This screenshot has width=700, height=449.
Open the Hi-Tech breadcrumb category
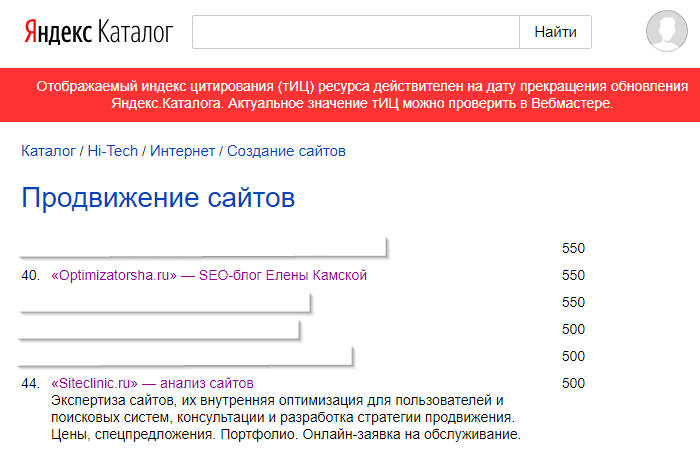click(112, 151)
